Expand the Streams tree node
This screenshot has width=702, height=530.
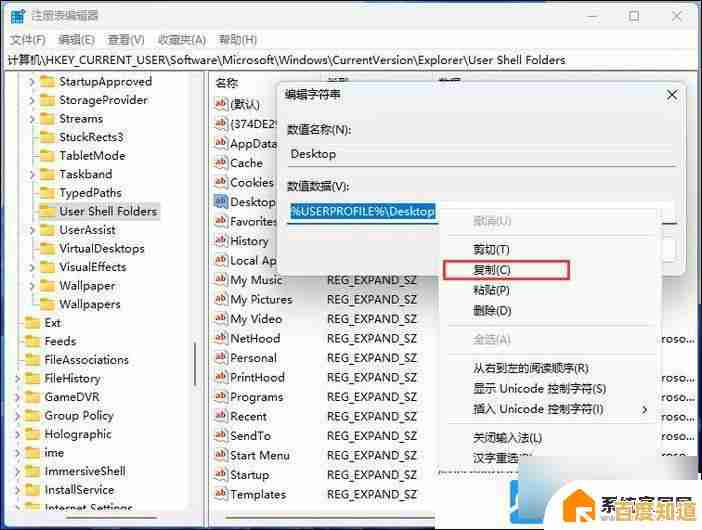(x=31, y=119)
